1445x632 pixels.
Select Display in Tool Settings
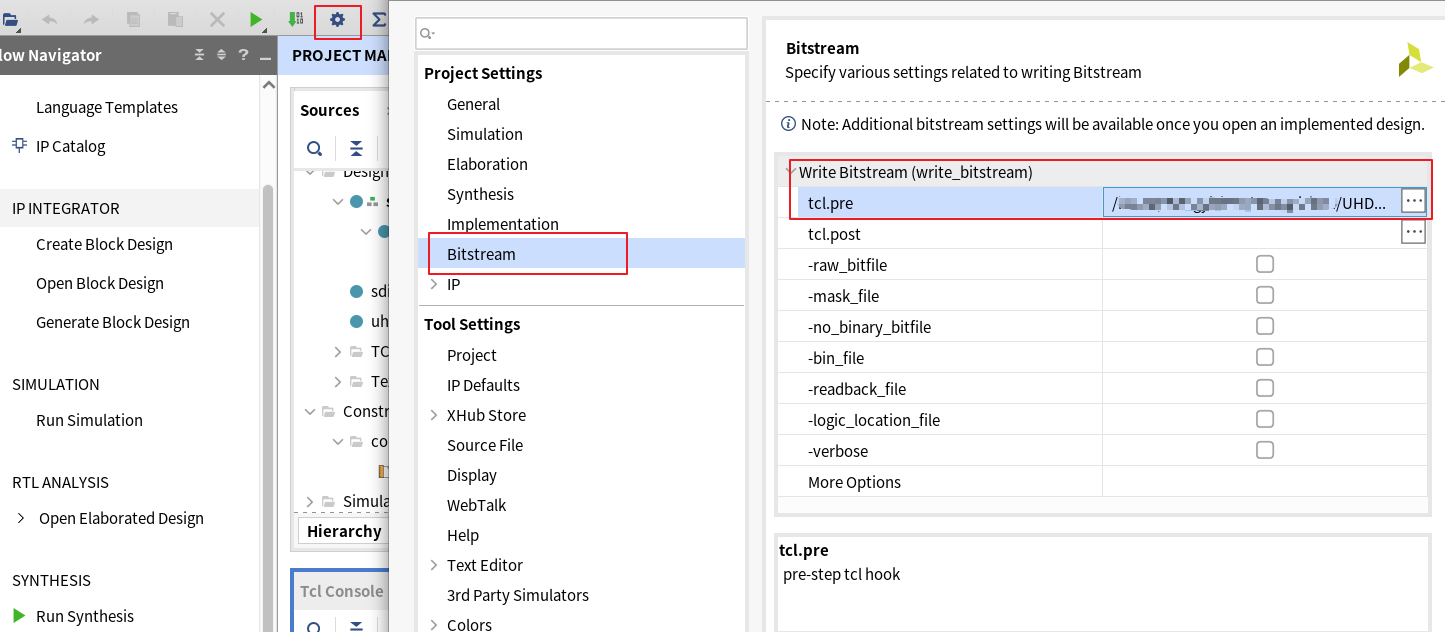pos(472,475)
